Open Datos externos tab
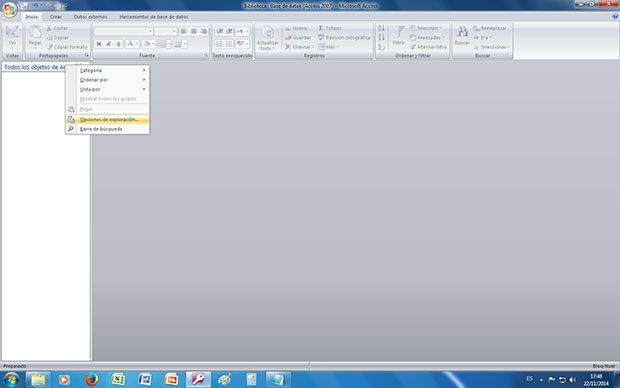Screen dimensions: 620x388 point(91,17)
